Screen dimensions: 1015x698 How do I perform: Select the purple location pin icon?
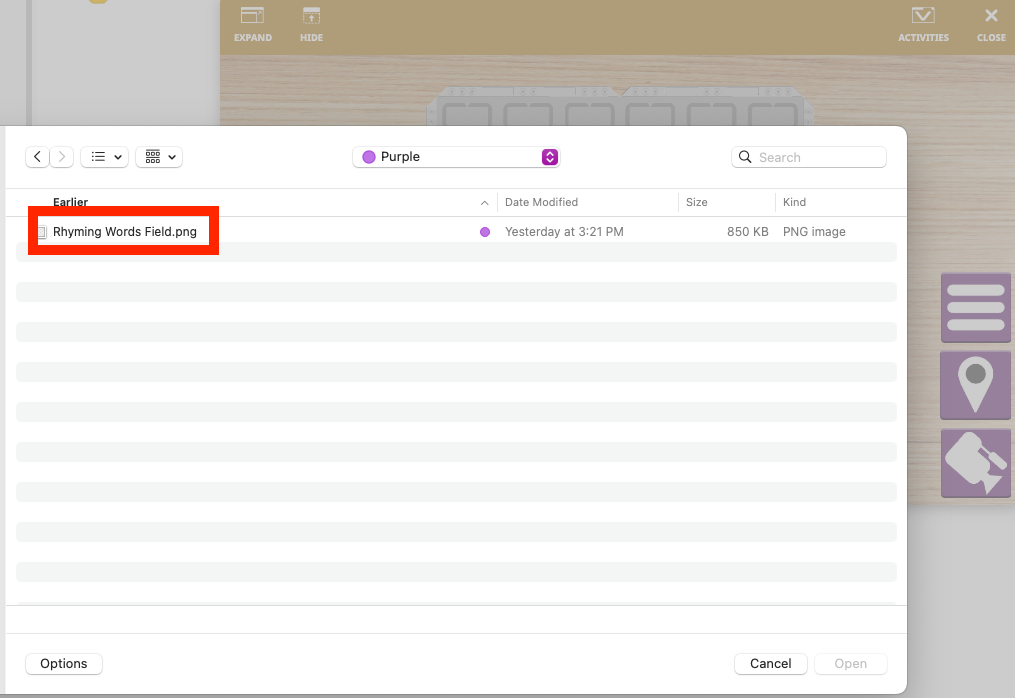click(975, 385)
